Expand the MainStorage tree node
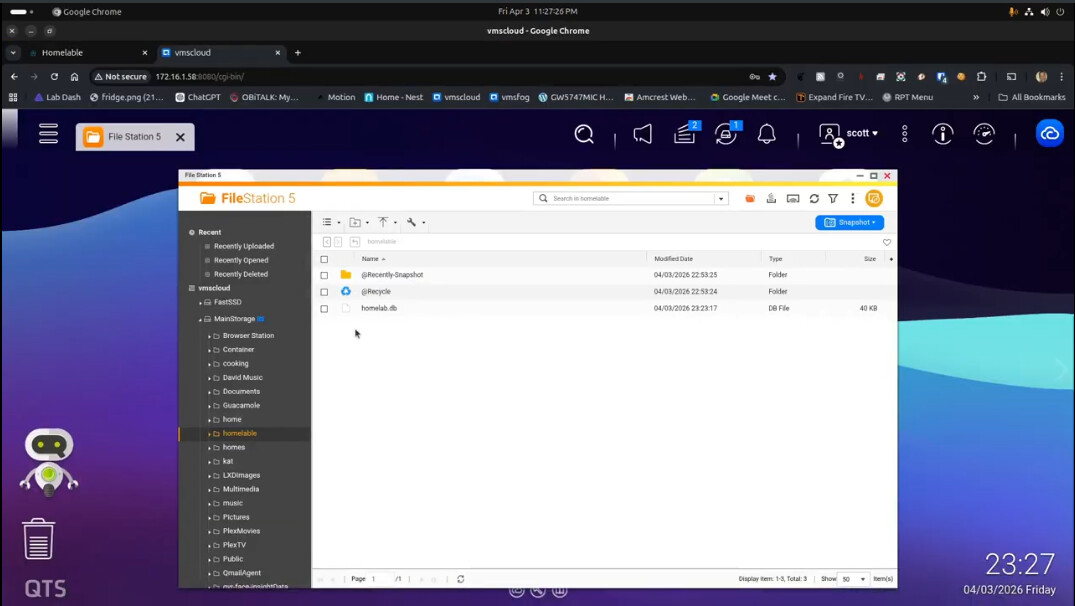 pos(200,319)
